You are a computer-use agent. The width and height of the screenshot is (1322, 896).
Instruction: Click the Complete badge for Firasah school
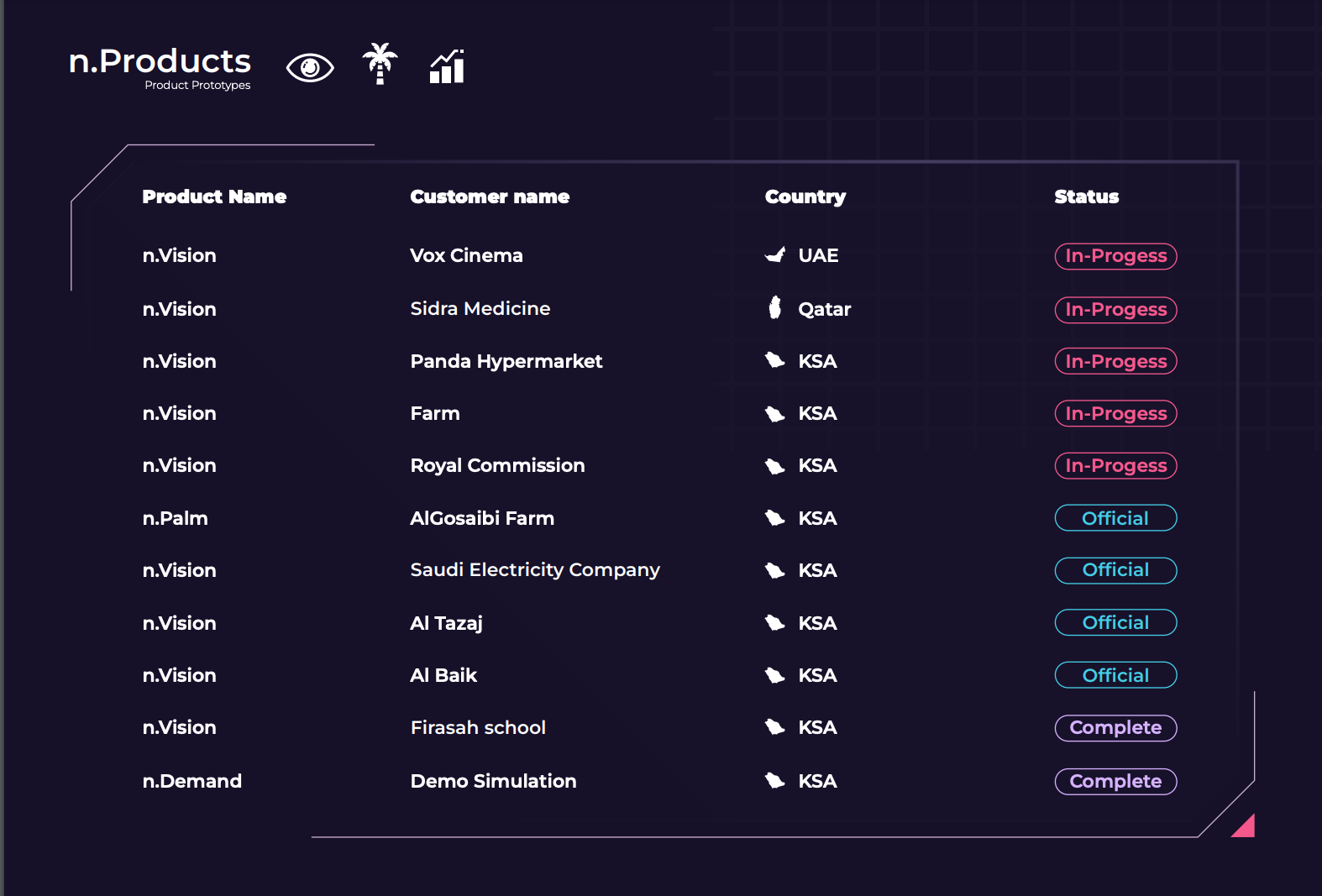pos(1115,728)
